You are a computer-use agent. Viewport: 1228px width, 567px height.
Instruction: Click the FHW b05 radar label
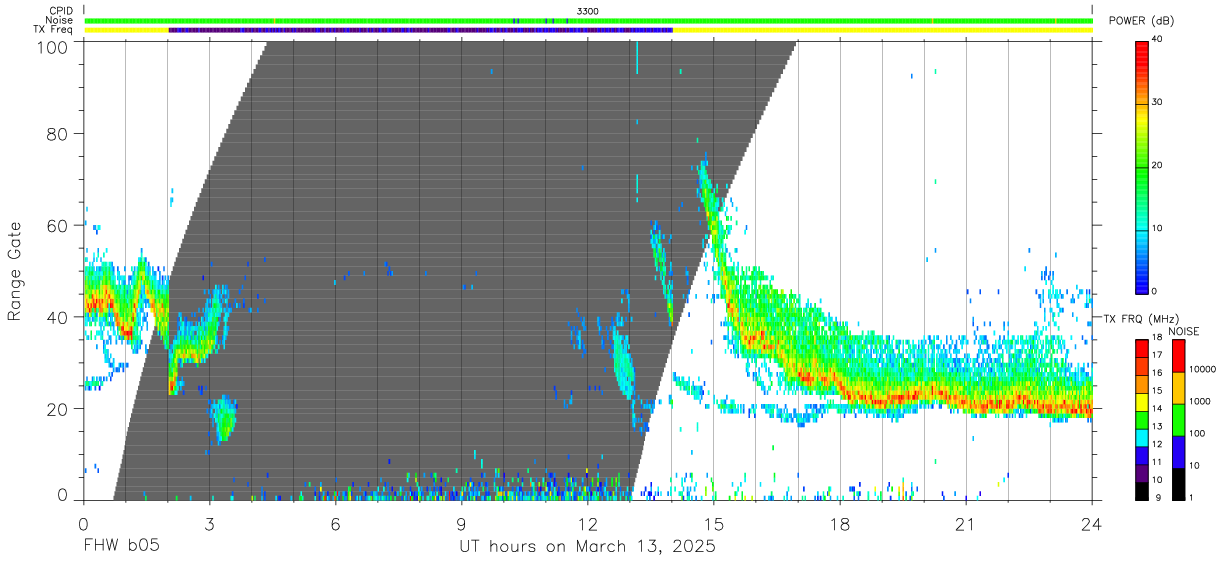(122, 547)
